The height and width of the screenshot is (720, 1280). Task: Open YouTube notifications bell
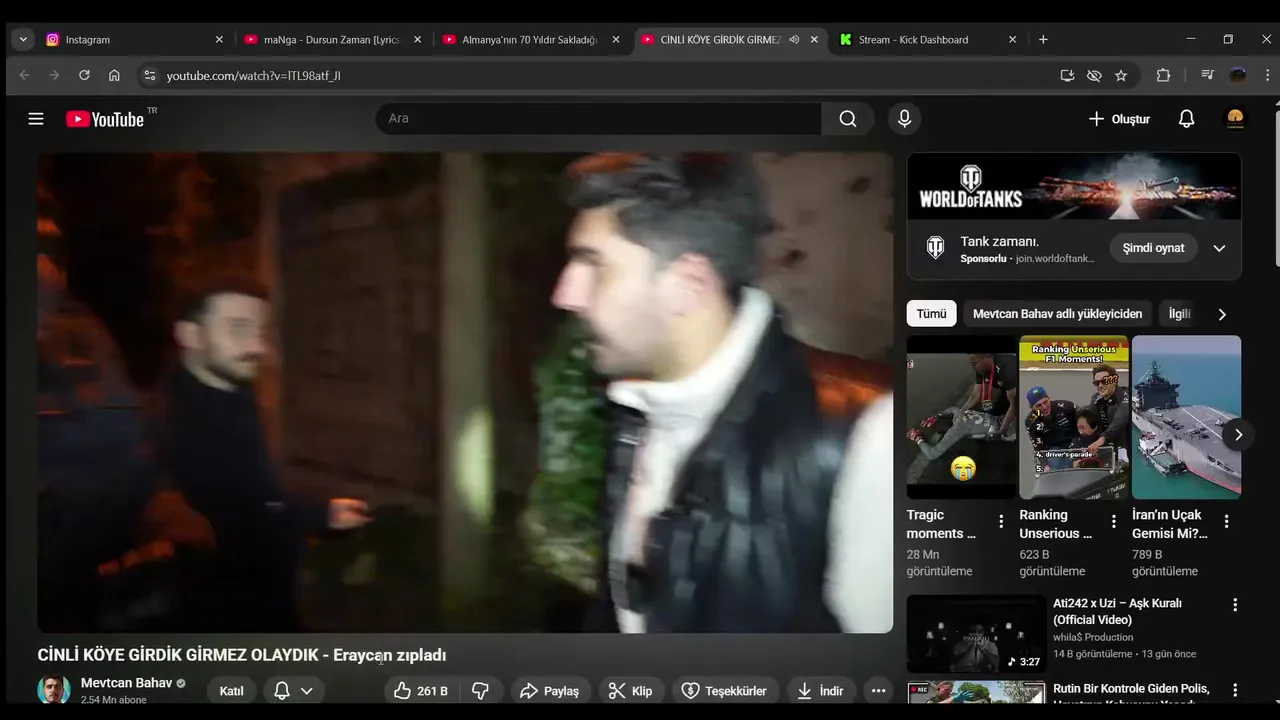(1186, 119)
